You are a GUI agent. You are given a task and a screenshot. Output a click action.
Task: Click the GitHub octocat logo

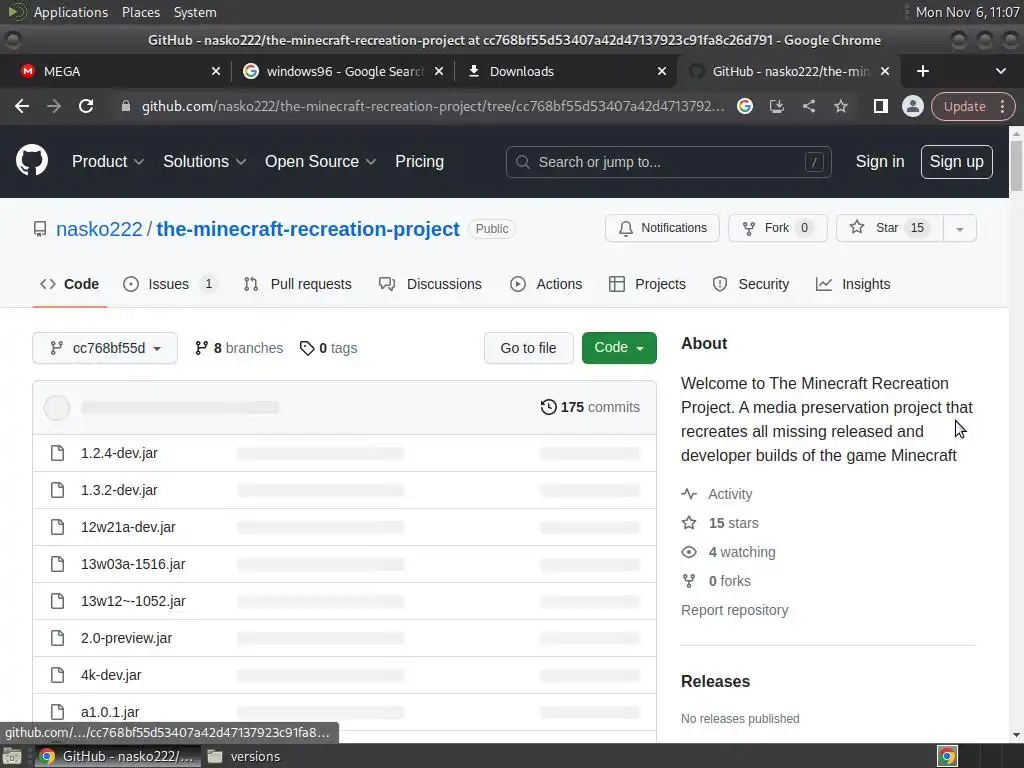click(31, 161)
